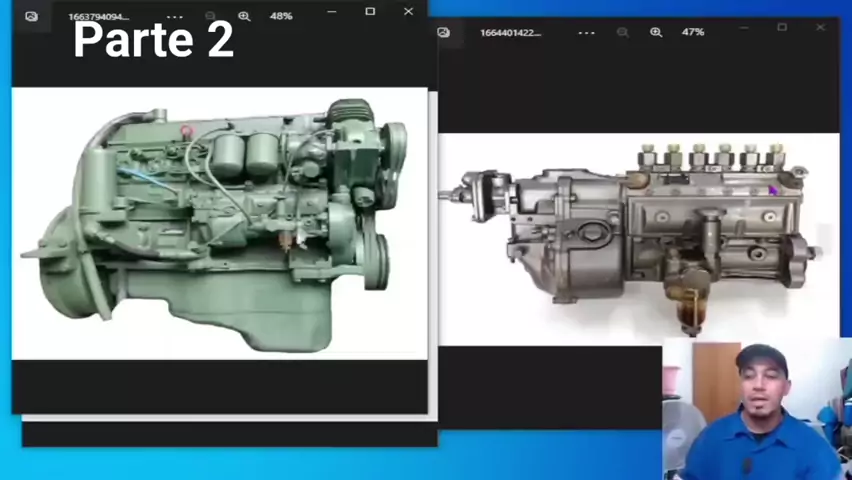The width and height of the screenshot is (852, 480).
Task: Open the three-dots menu in the injection pump window
Action: [x=586, y=32]
